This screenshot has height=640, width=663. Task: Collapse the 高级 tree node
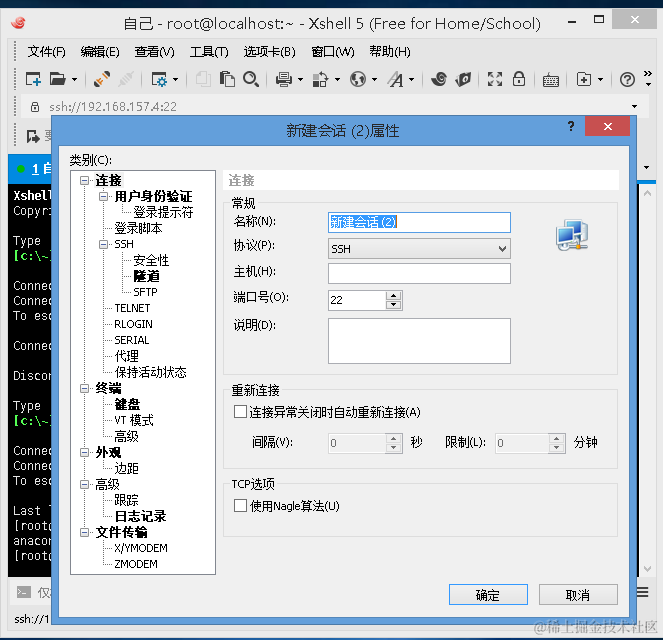[85, 484]
